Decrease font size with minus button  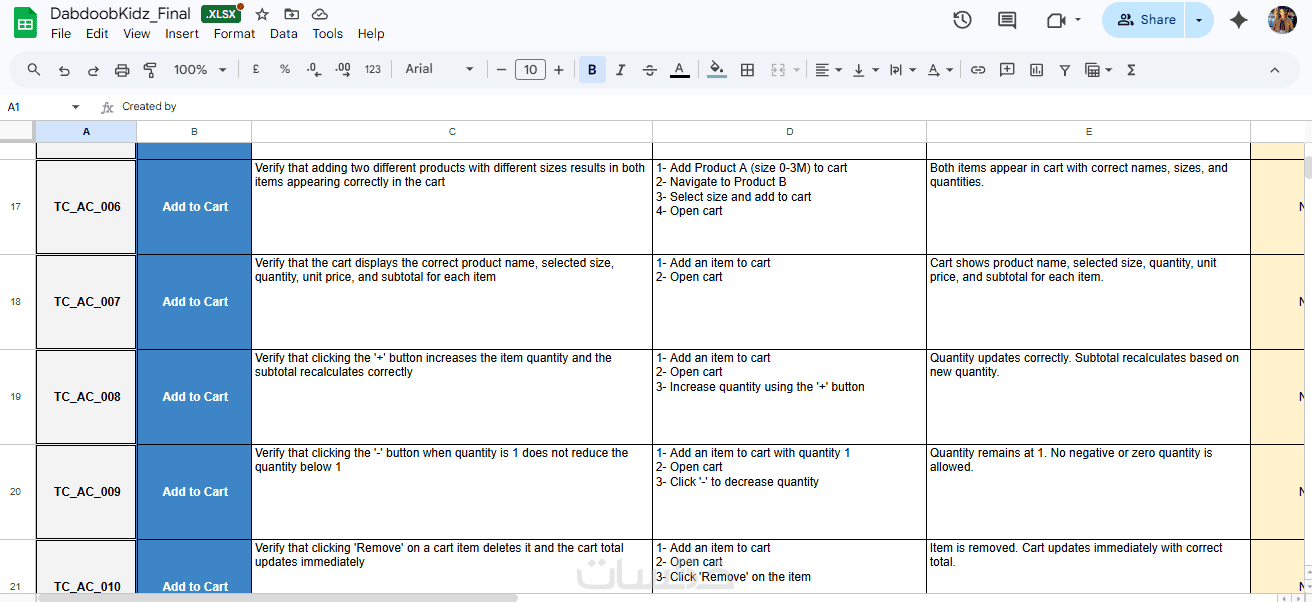pos(501,70)
